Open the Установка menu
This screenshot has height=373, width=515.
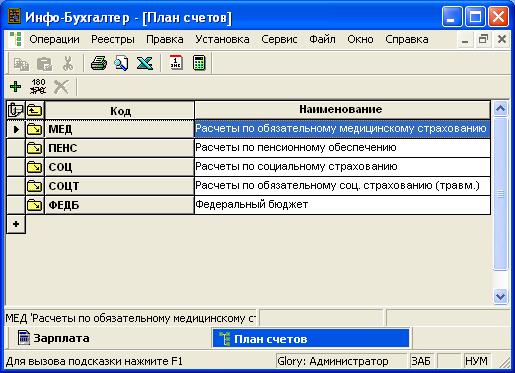coord(222,39)
